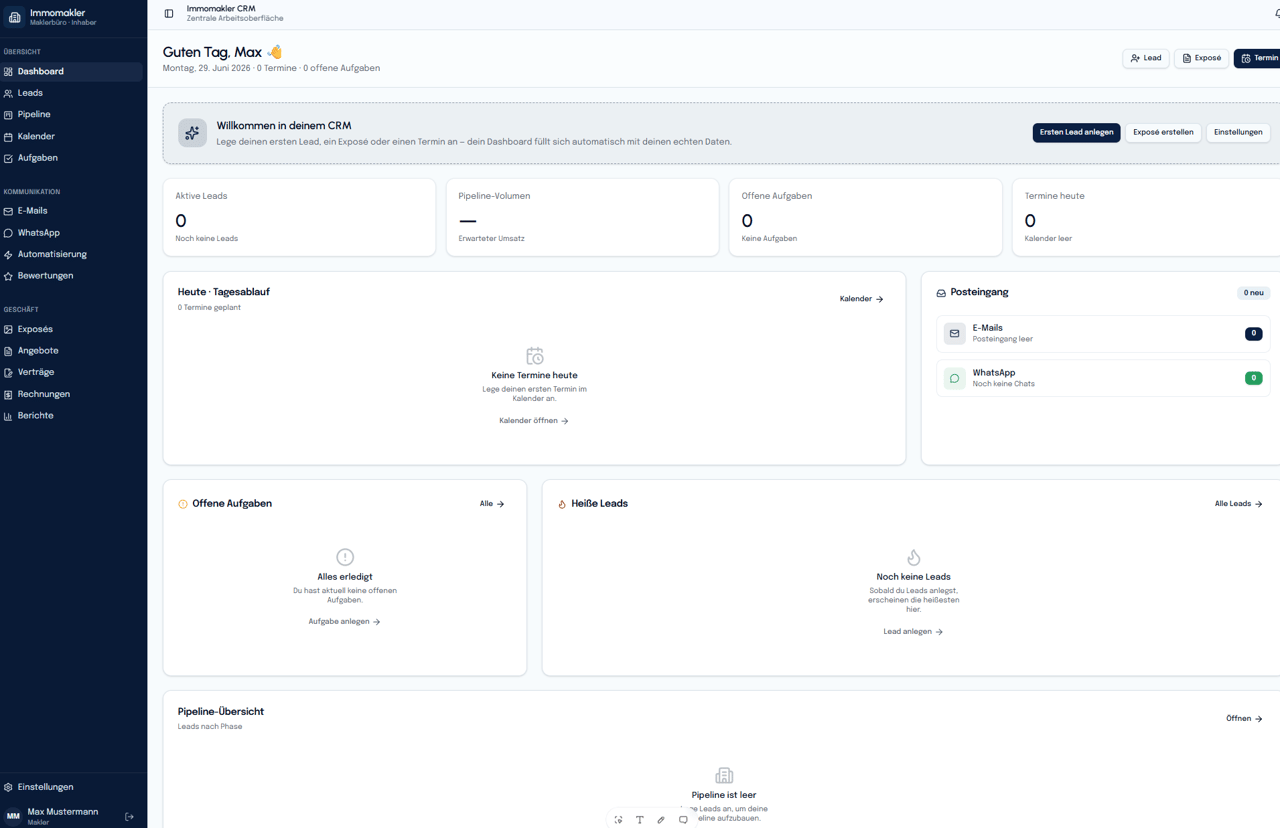This screenshot has height=828, width=1280.
Task: Click the Pipeline-Volumen card
Action: 582,217
